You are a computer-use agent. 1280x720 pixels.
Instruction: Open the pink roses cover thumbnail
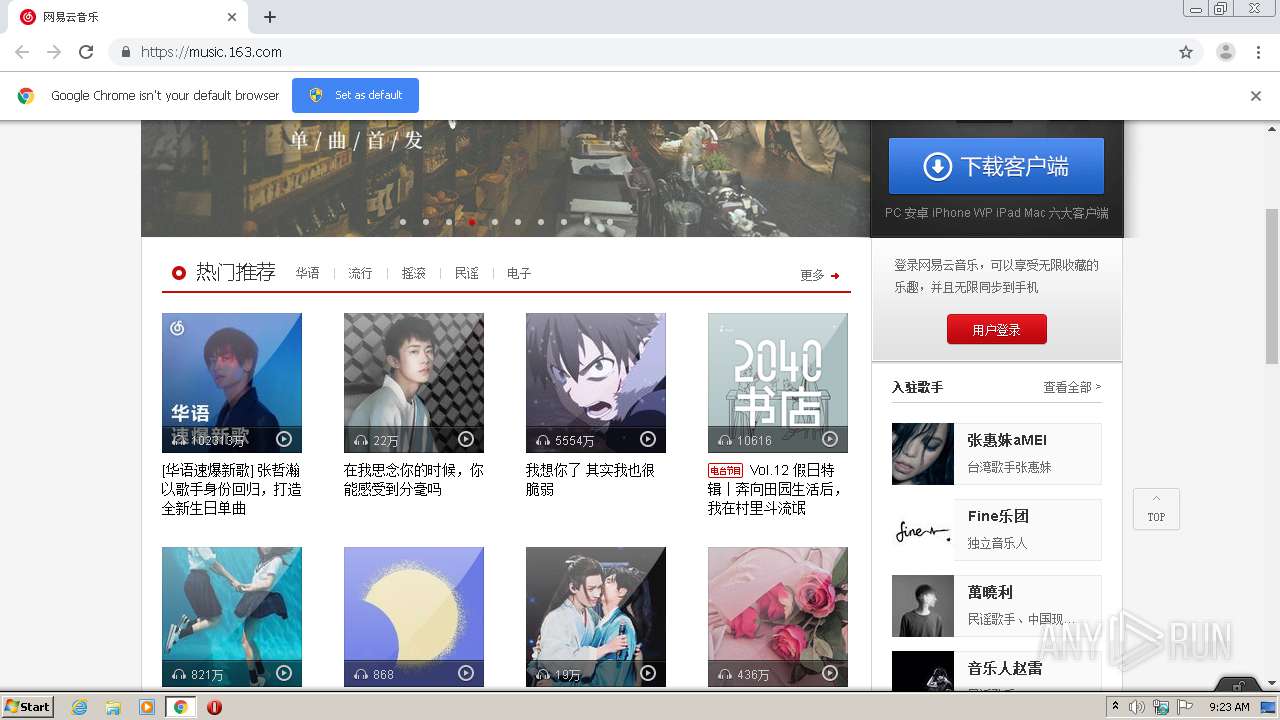click(x=778, y=616)
